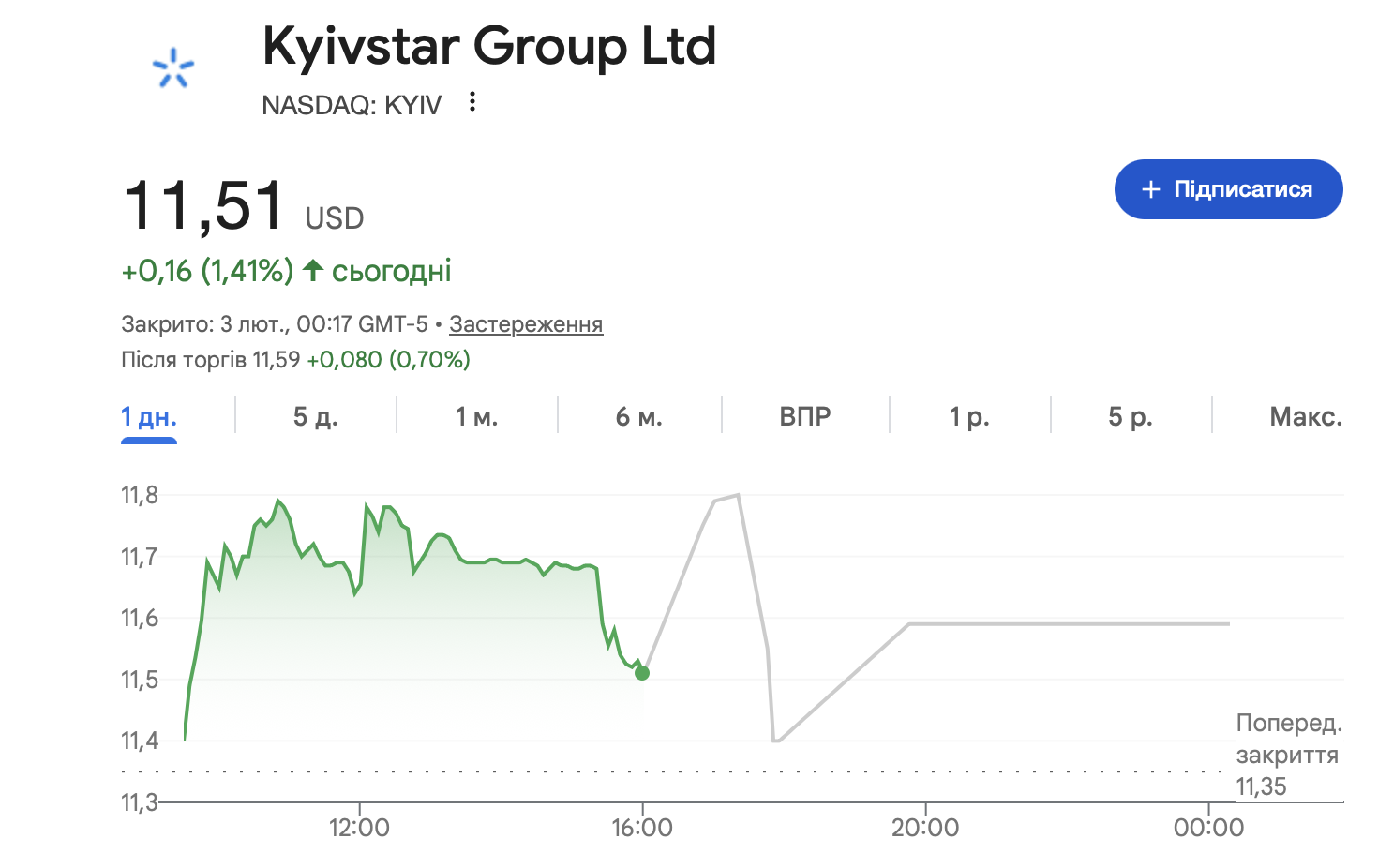
Task: Switch to the 1 р. range tab
Action: click(x=968, y=417)
